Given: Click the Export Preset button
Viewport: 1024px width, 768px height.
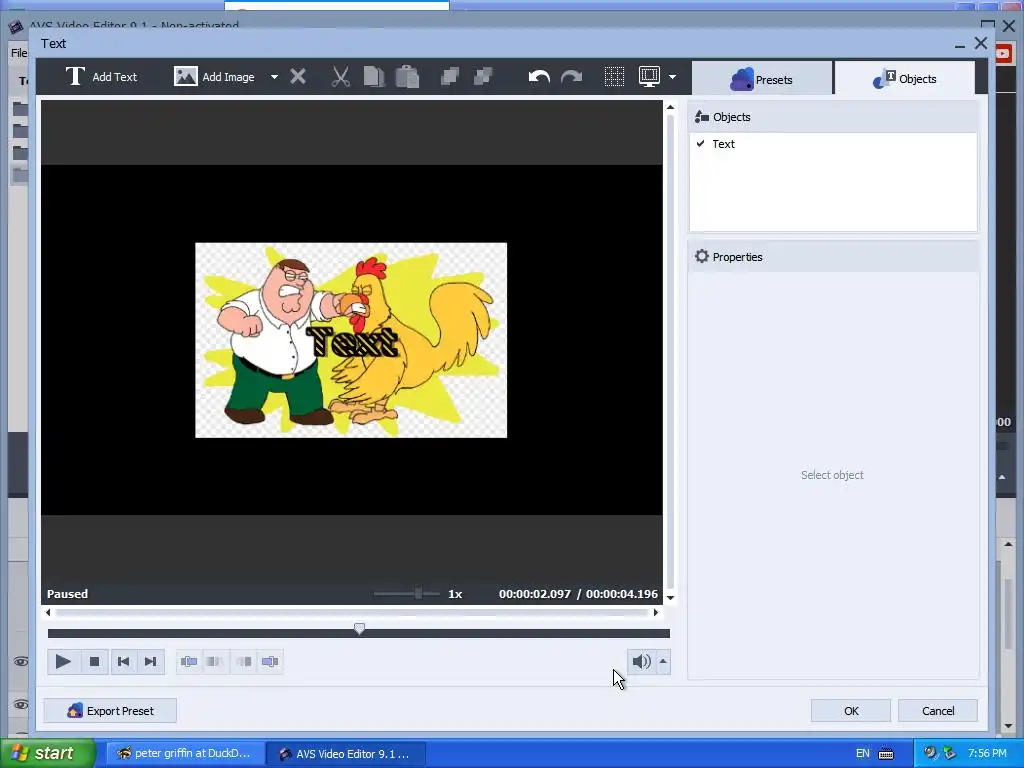Looking at the screenshot, I should (110, 711).
